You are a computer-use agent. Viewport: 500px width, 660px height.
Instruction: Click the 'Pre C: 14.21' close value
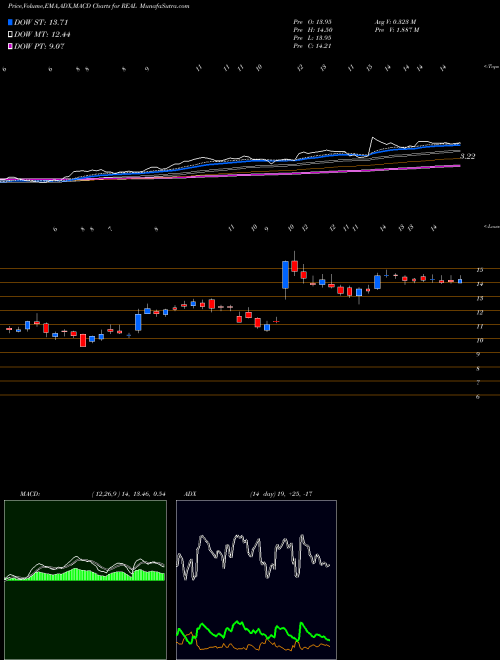(x=312, y=46)
